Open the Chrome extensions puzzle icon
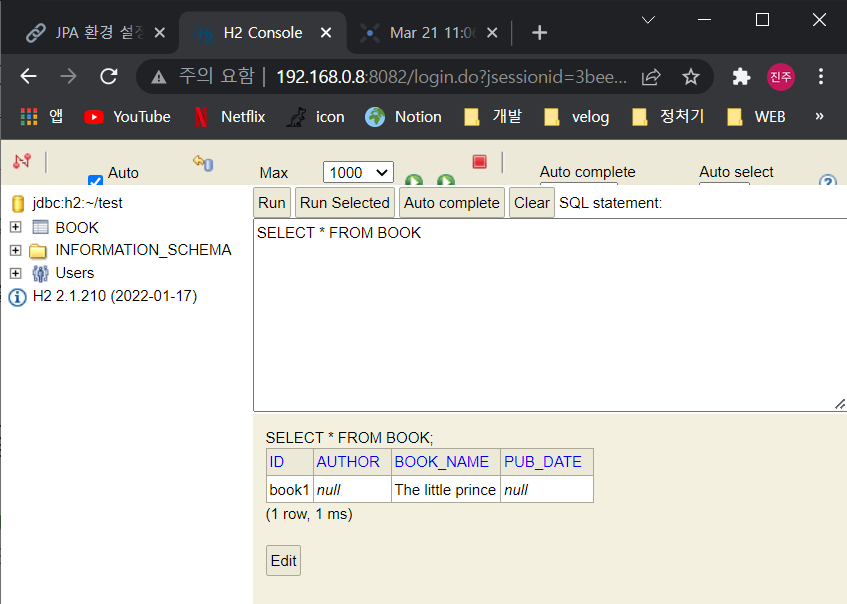 pos(740,76)
